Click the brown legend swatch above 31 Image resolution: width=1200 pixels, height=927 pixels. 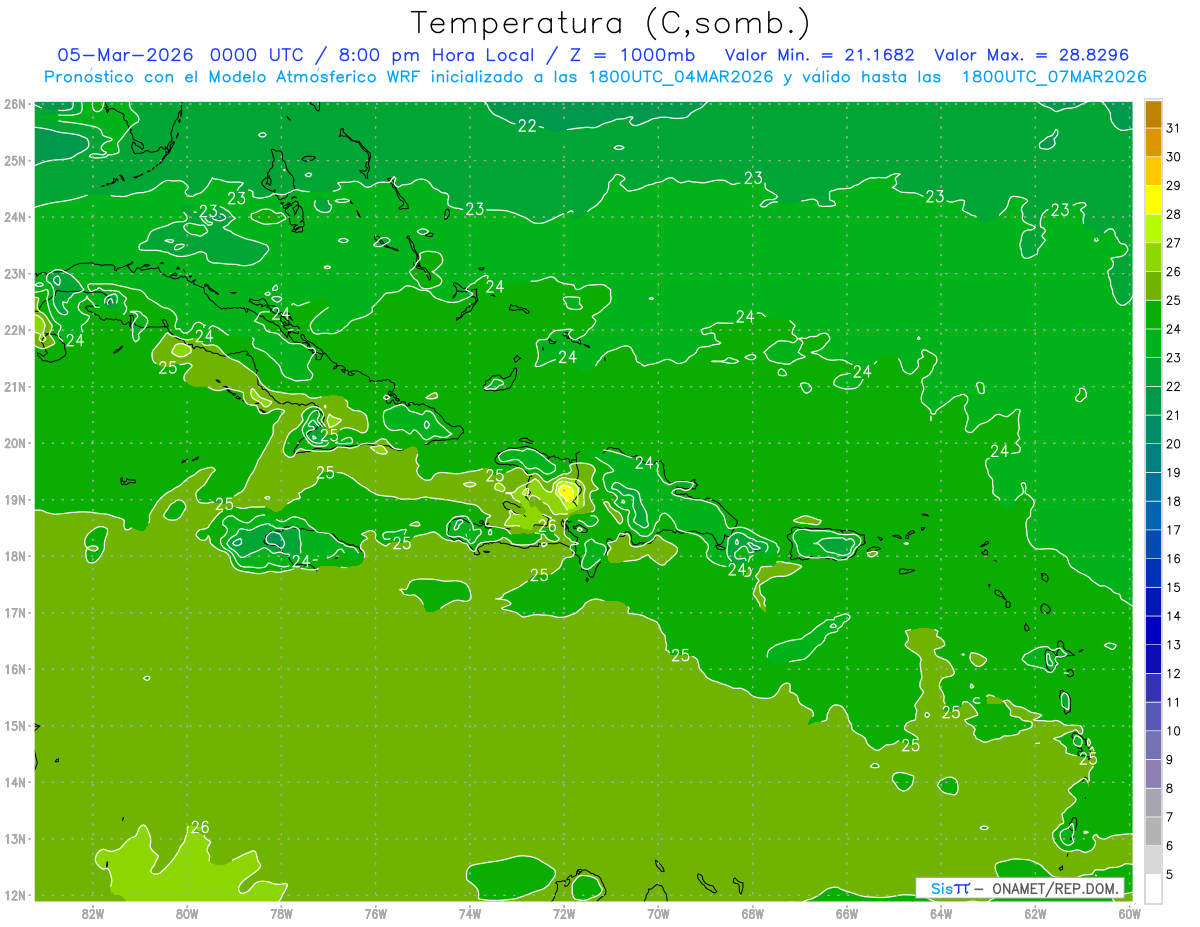1153,114
